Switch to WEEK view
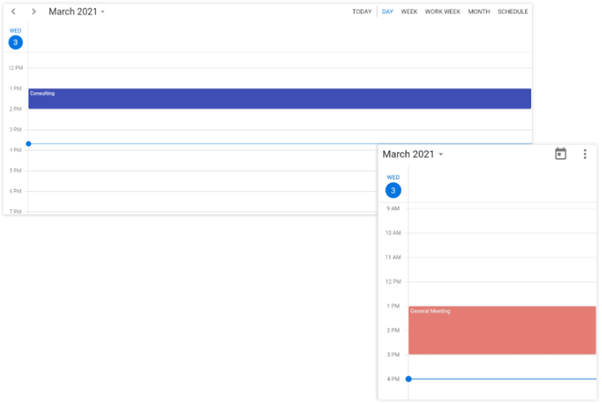 click(x=409, y=12)
